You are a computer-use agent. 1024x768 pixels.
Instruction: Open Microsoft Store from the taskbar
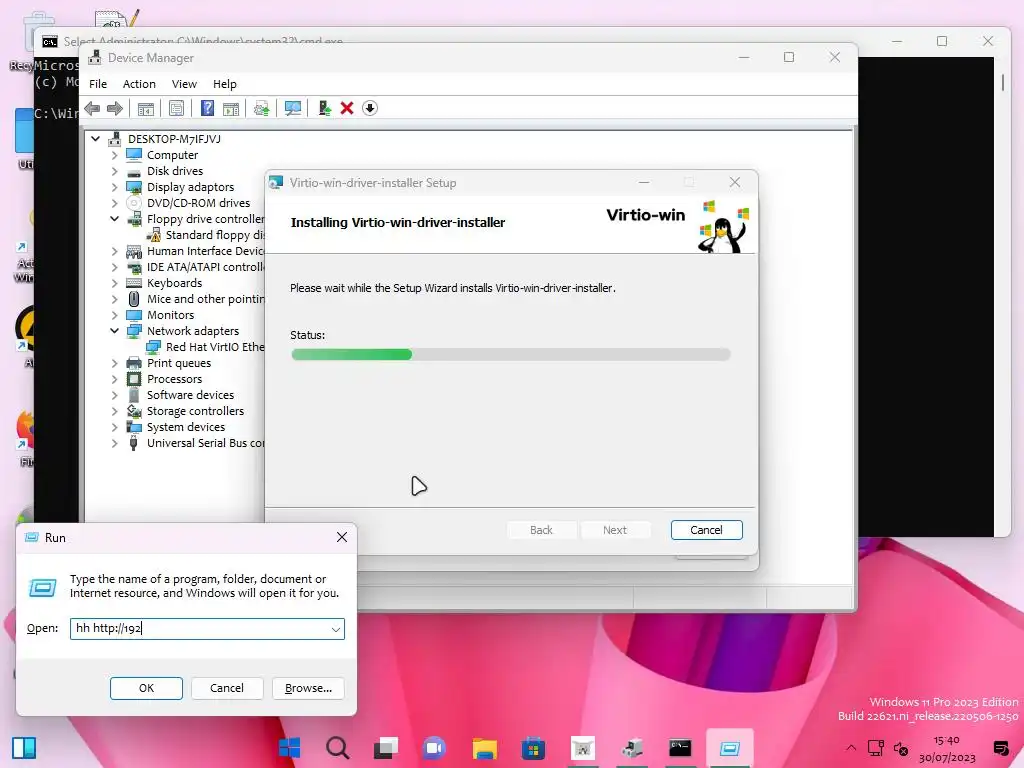[x=533, y=748]
